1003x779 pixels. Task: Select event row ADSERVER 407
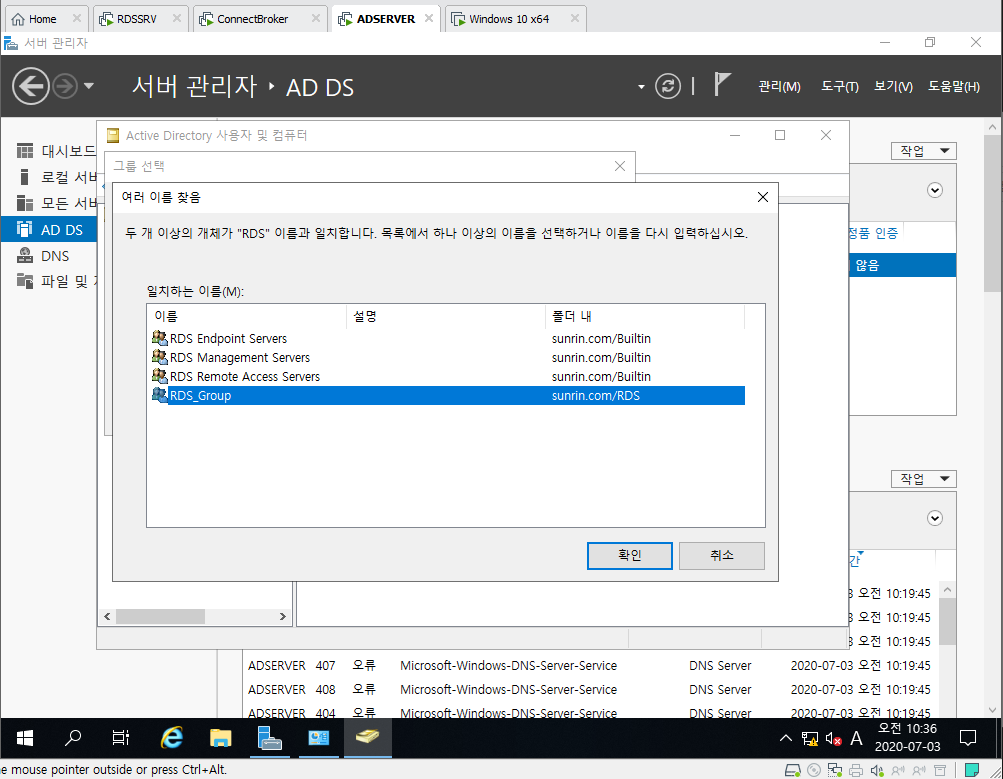(x=588, y=666)
